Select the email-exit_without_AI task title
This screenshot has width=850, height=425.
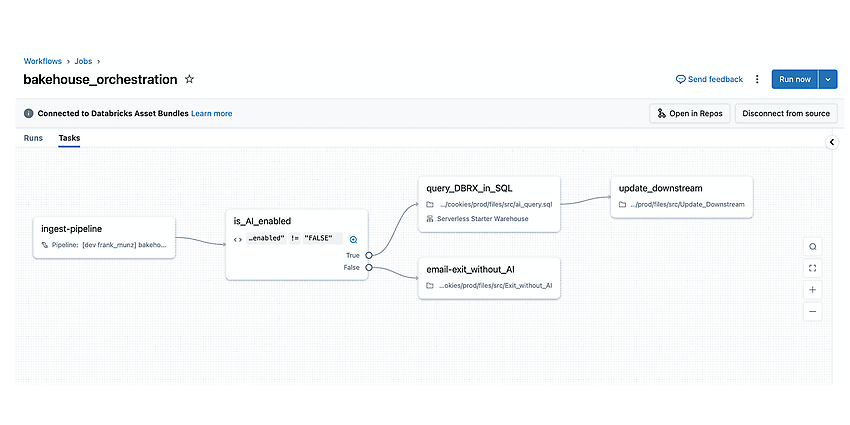coord(470,269)
